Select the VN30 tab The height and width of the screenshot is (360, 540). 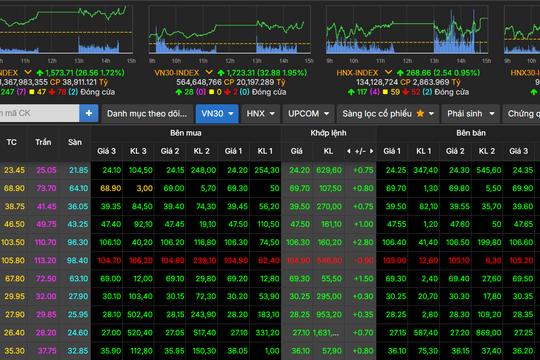click(217, 113)
